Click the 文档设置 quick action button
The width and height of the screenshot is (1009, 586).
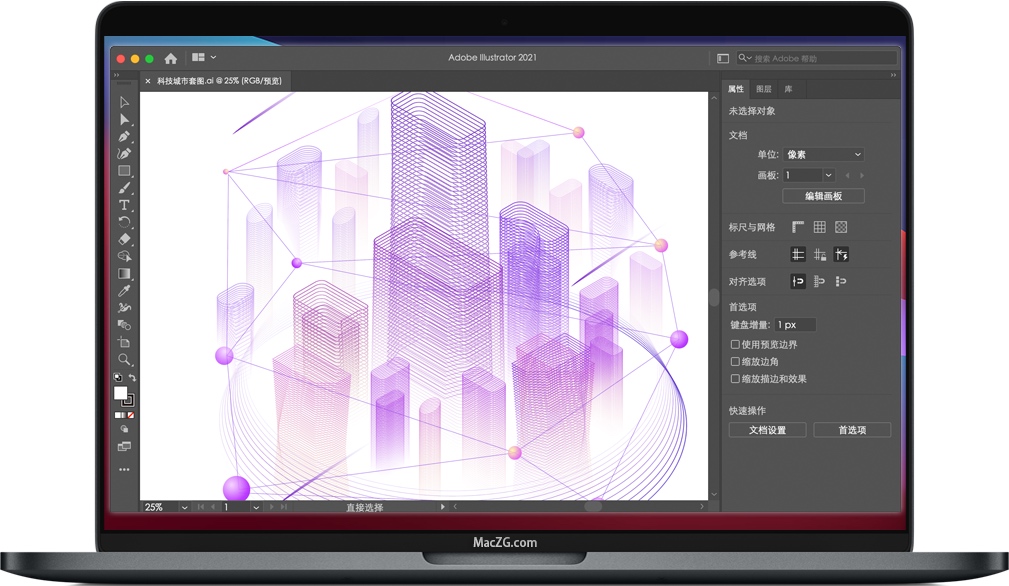(x=767, y=429)
